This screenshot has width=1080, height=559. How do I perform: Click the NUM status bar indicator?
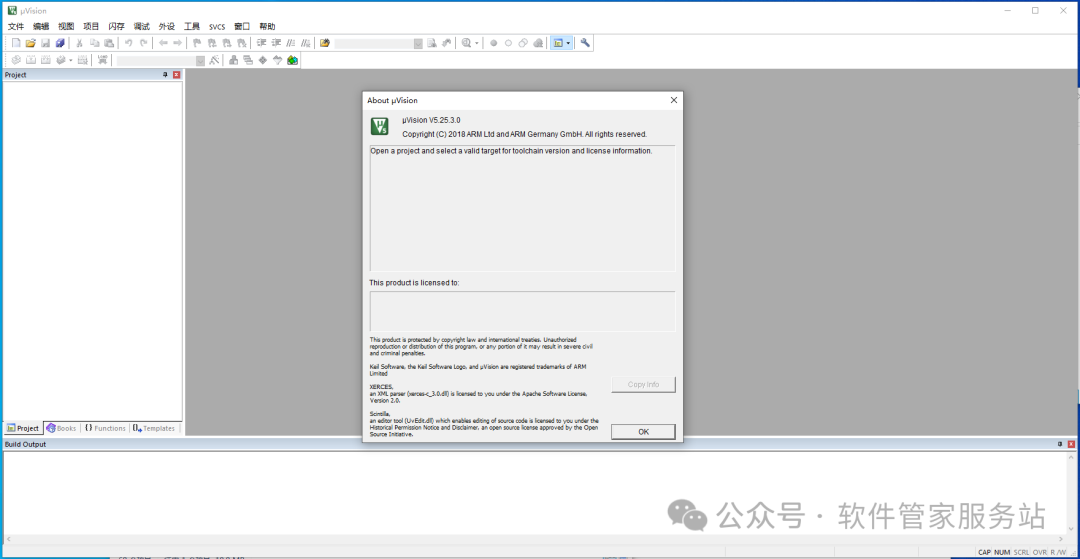click(x=1001, y=552)
